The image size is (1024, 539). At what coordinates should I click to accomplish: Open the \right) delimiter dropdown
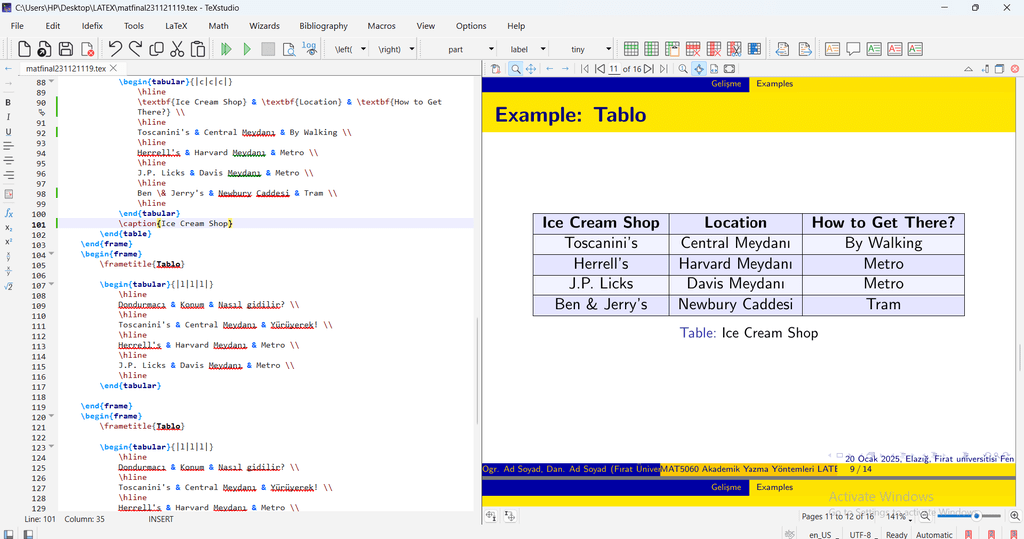[411, 49]
